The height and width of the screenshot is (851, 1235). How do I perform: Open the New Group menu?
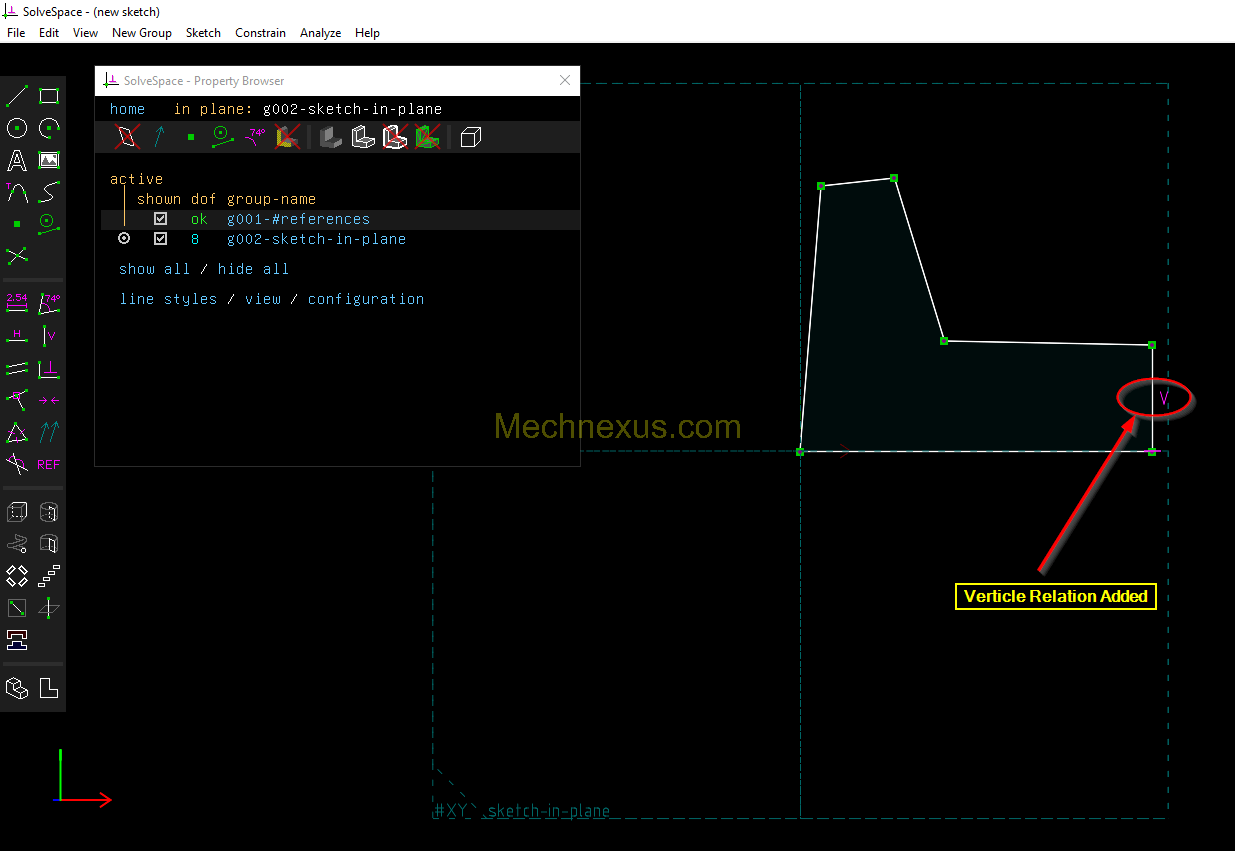[x=141, y=33]
